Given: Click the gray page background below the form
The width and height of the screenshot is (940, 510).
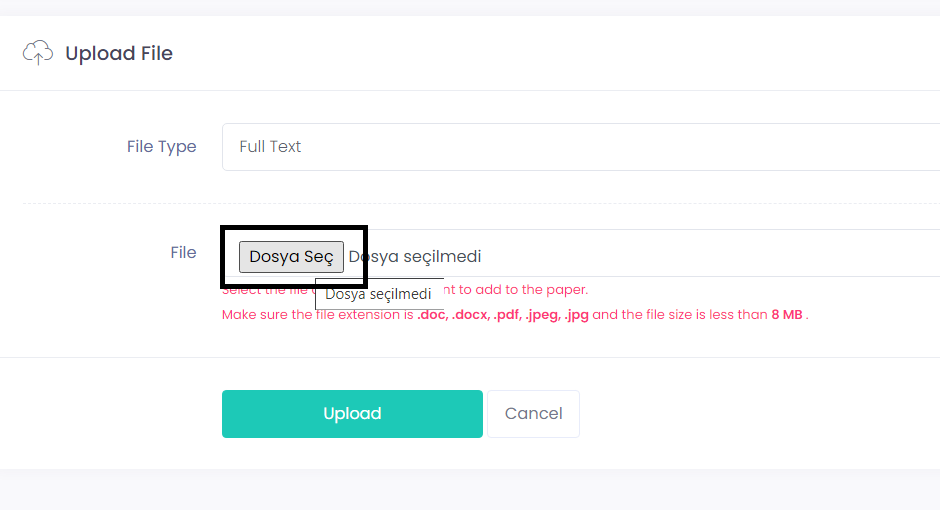Looking at the screenshot, I should pyautogui.click(x=470, y=490).
